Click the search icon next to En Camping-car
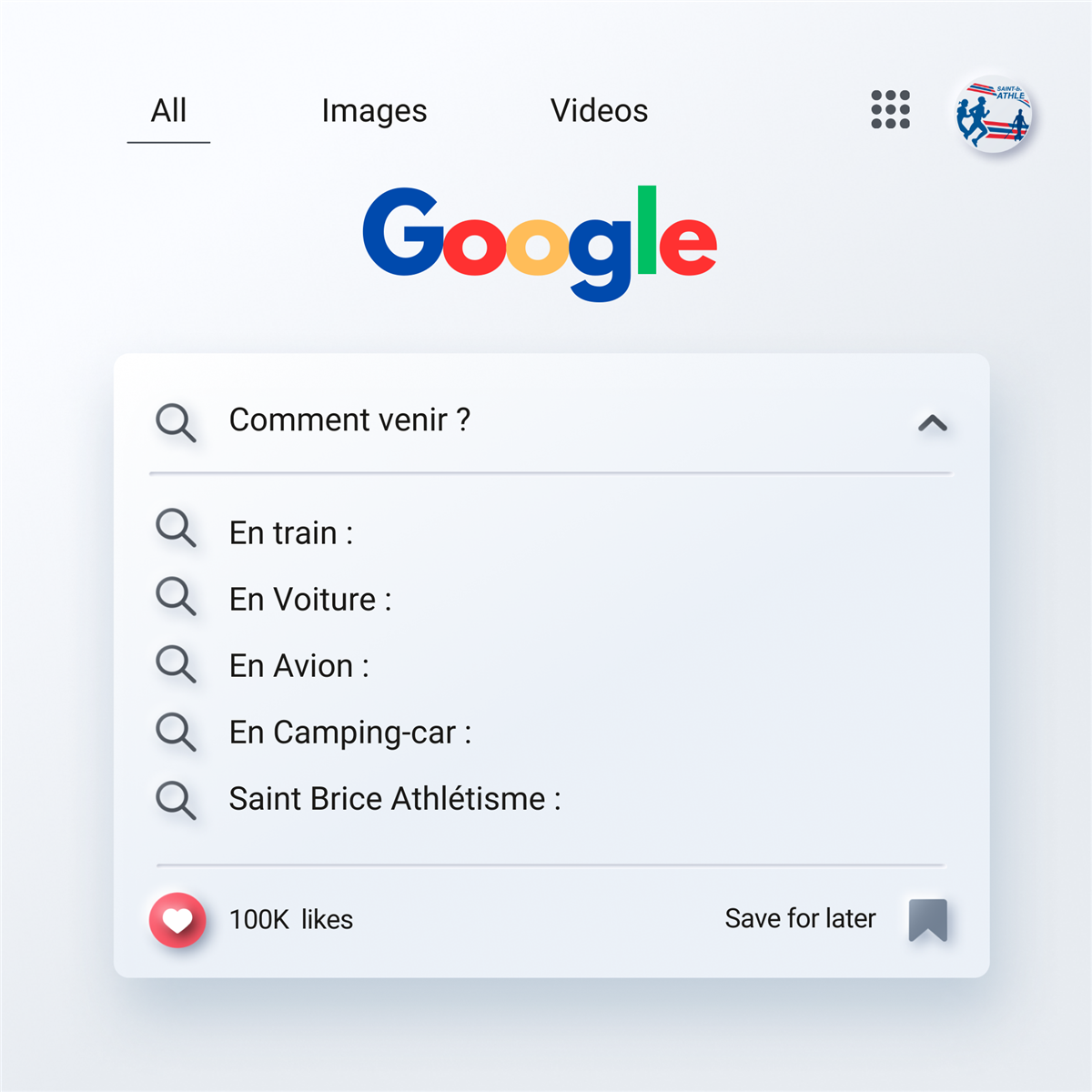The width and height of the screenshot is (1092, 1092). 176,732
